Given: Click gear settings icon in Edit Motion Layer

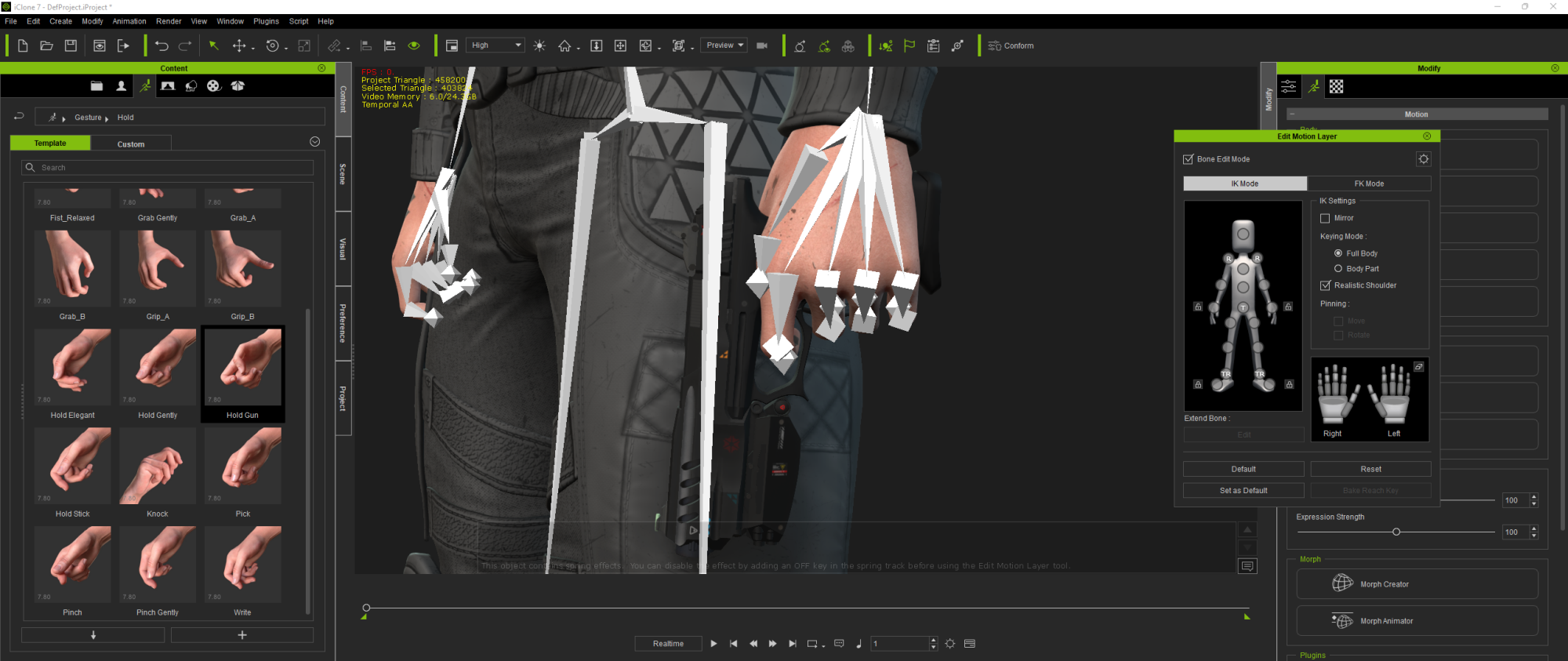Looking at the screenshot, I should pyautogui.click(x=1423, y=159).
